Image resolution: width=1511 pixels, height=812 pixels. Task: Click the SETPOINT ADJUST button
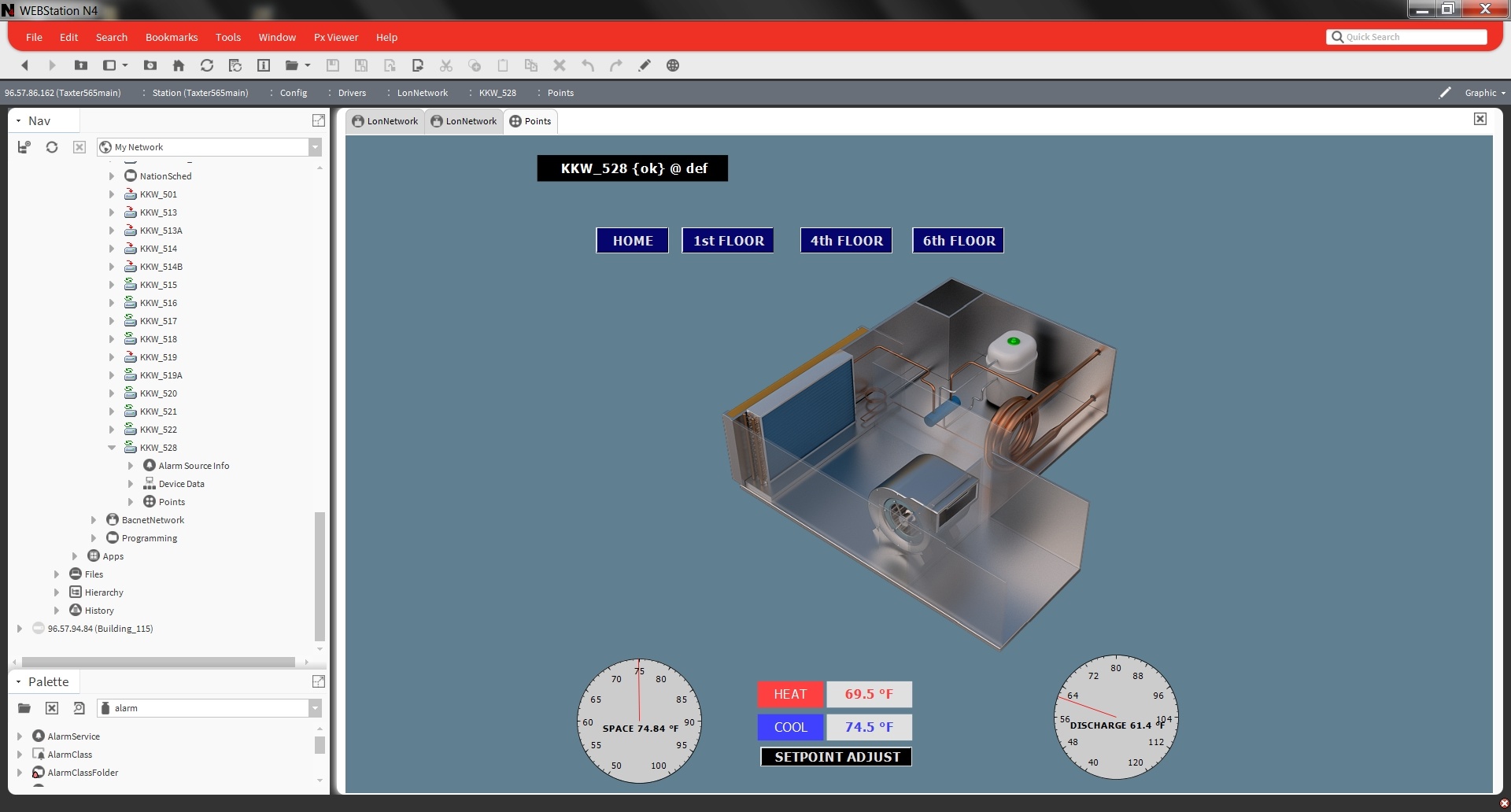(x=837, y=757)
